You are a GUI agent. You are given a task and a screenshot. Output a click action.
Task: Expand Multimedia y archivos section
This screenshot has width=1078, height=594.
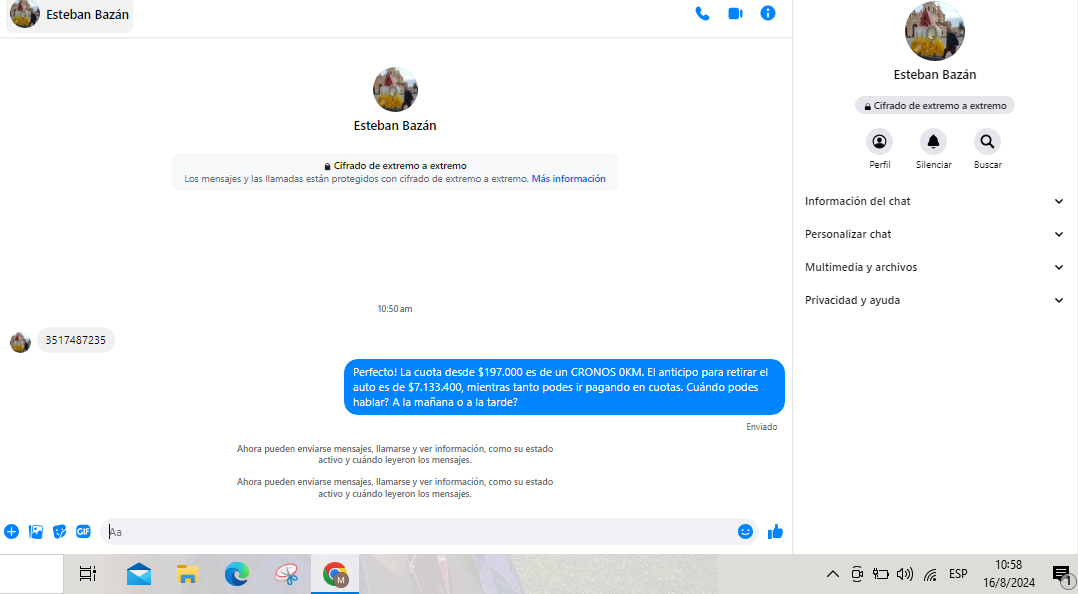[934, 267]
